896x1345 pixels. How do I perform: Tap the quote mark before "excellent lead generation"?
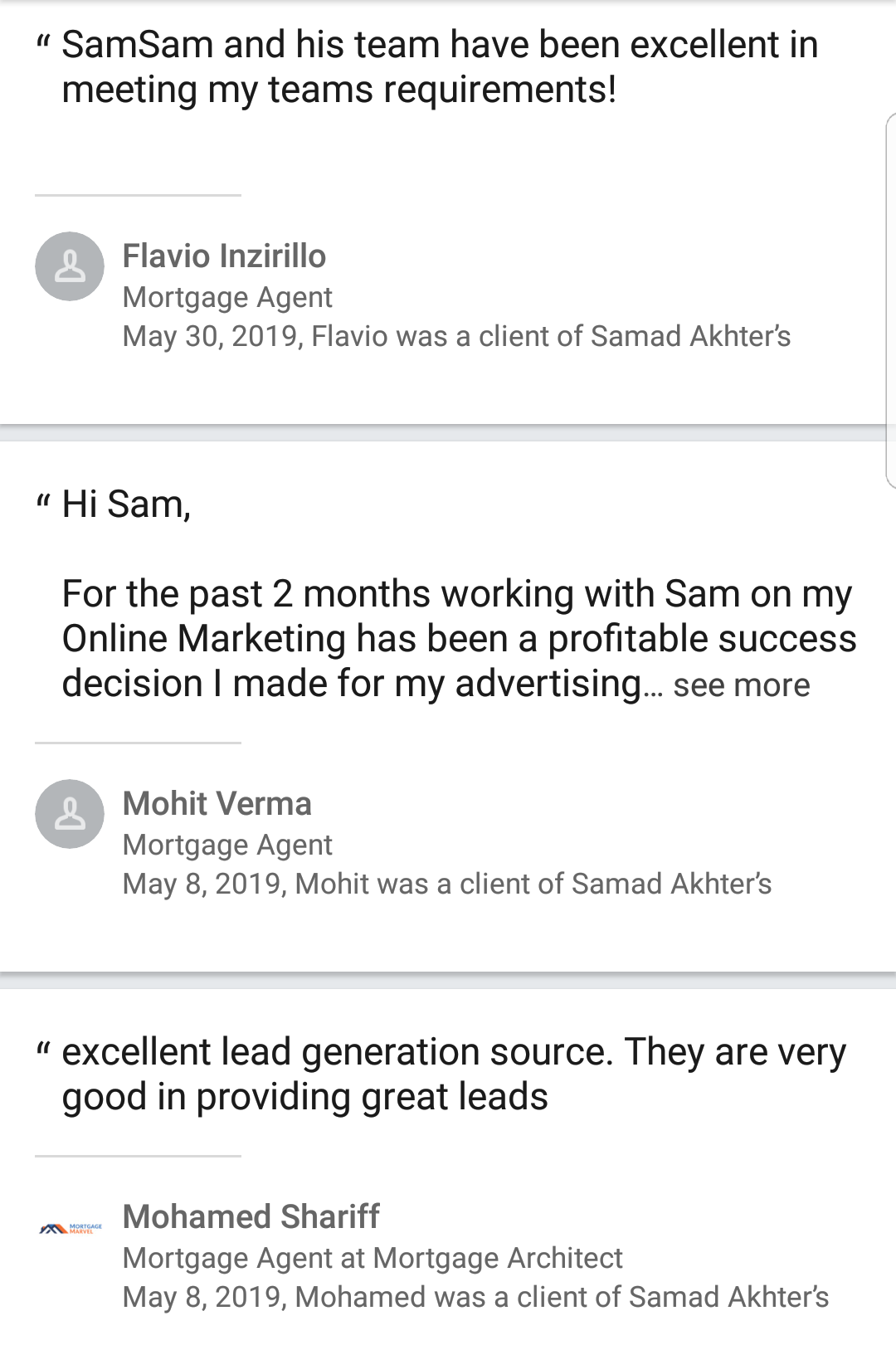click(x=44, y=1049)
